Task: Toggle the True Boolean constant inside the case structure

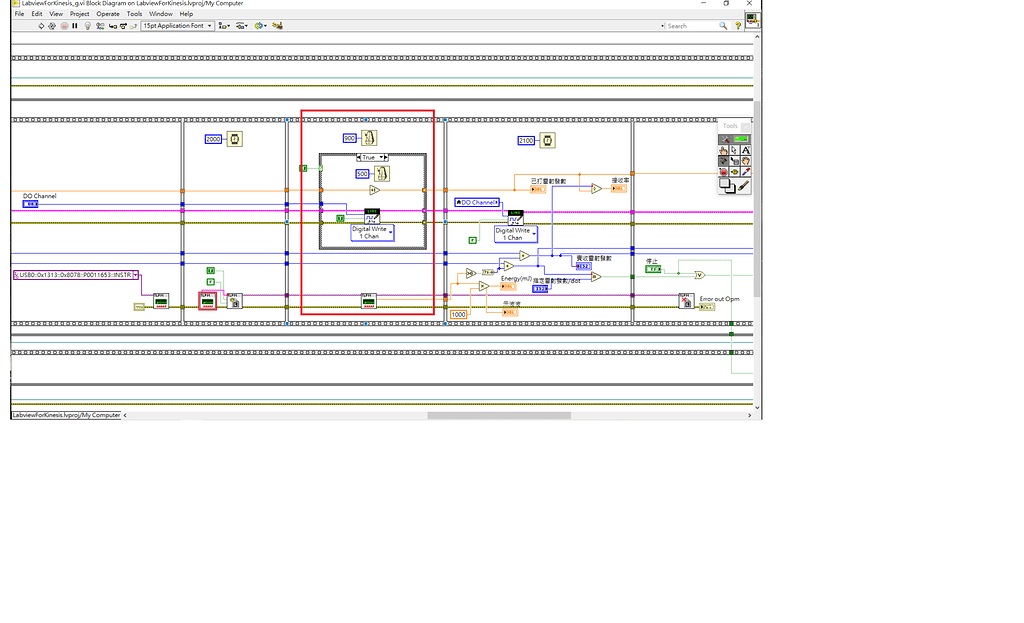Action: [x=340, y=218]
